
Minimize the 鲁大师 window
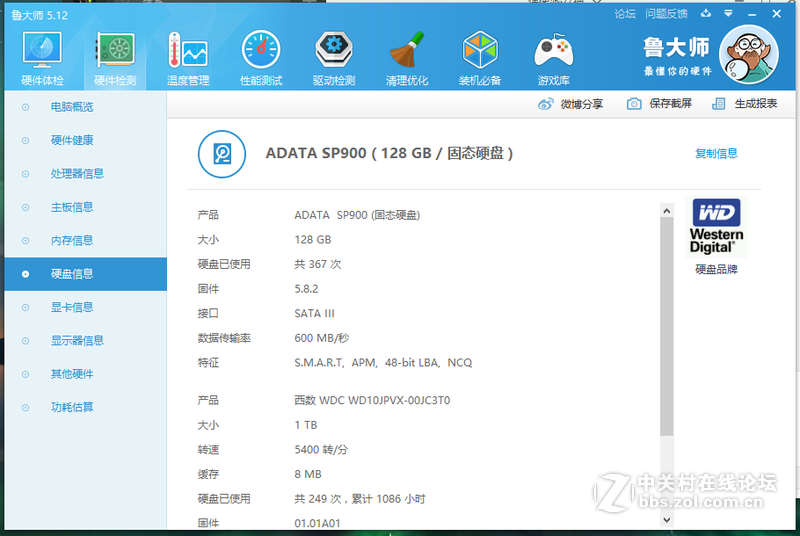752,14
